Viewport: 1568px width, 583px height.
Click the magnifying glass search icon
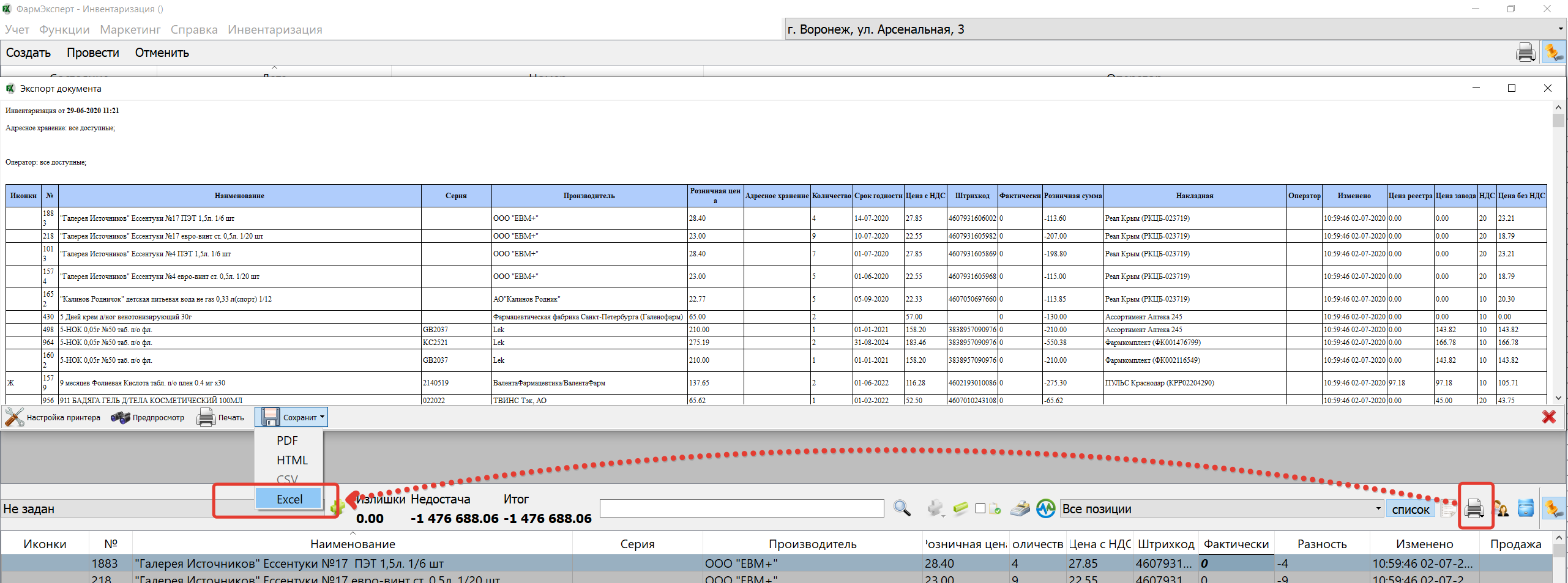[x=902, y=508]
